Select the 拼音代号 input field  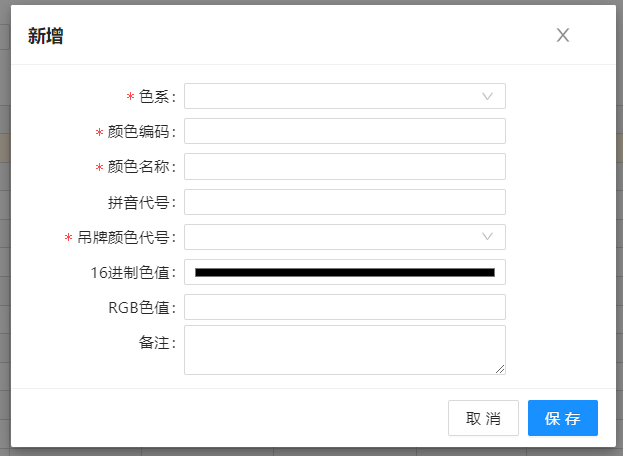[344, 202]
